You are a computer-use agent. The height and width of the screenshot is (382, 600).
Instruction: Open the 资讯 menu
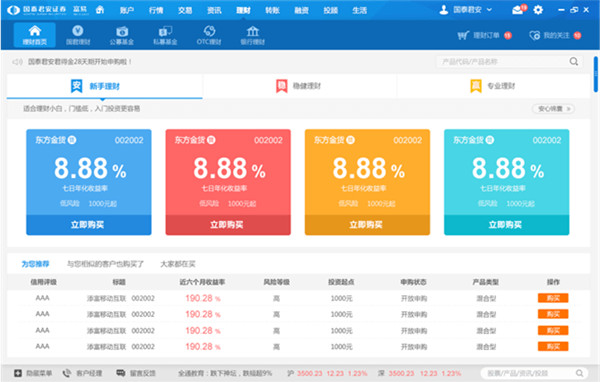[x=214, y=10]
